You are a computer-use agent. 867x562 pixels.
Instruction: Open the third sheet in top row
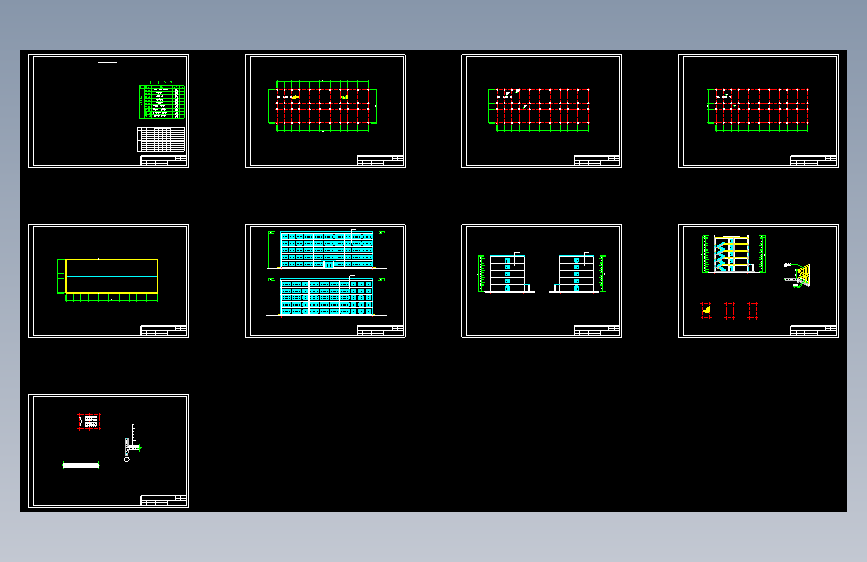541,111
